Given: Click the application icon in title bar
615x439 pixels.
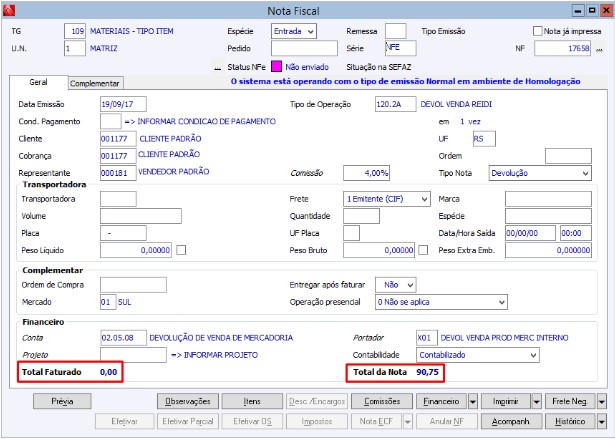Looking at the screenshot, I should click(x=9, y=11).
